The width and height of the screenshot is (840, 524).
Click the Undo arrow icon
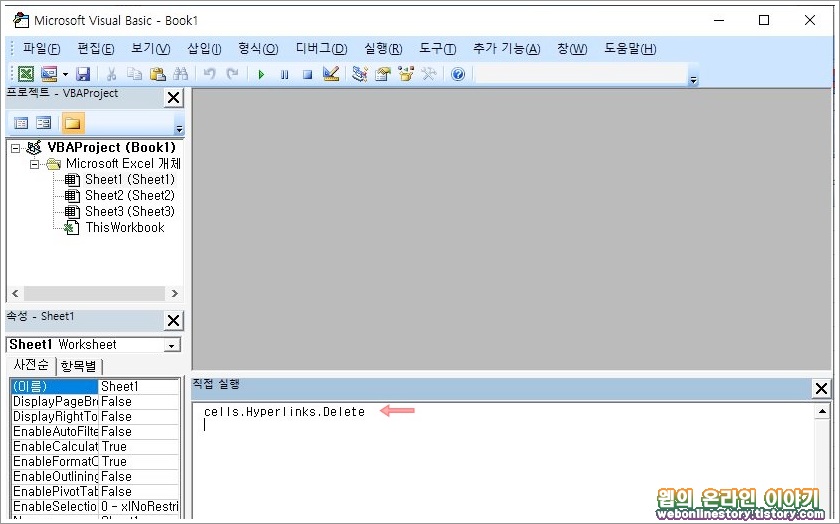(x=209, y=74)
